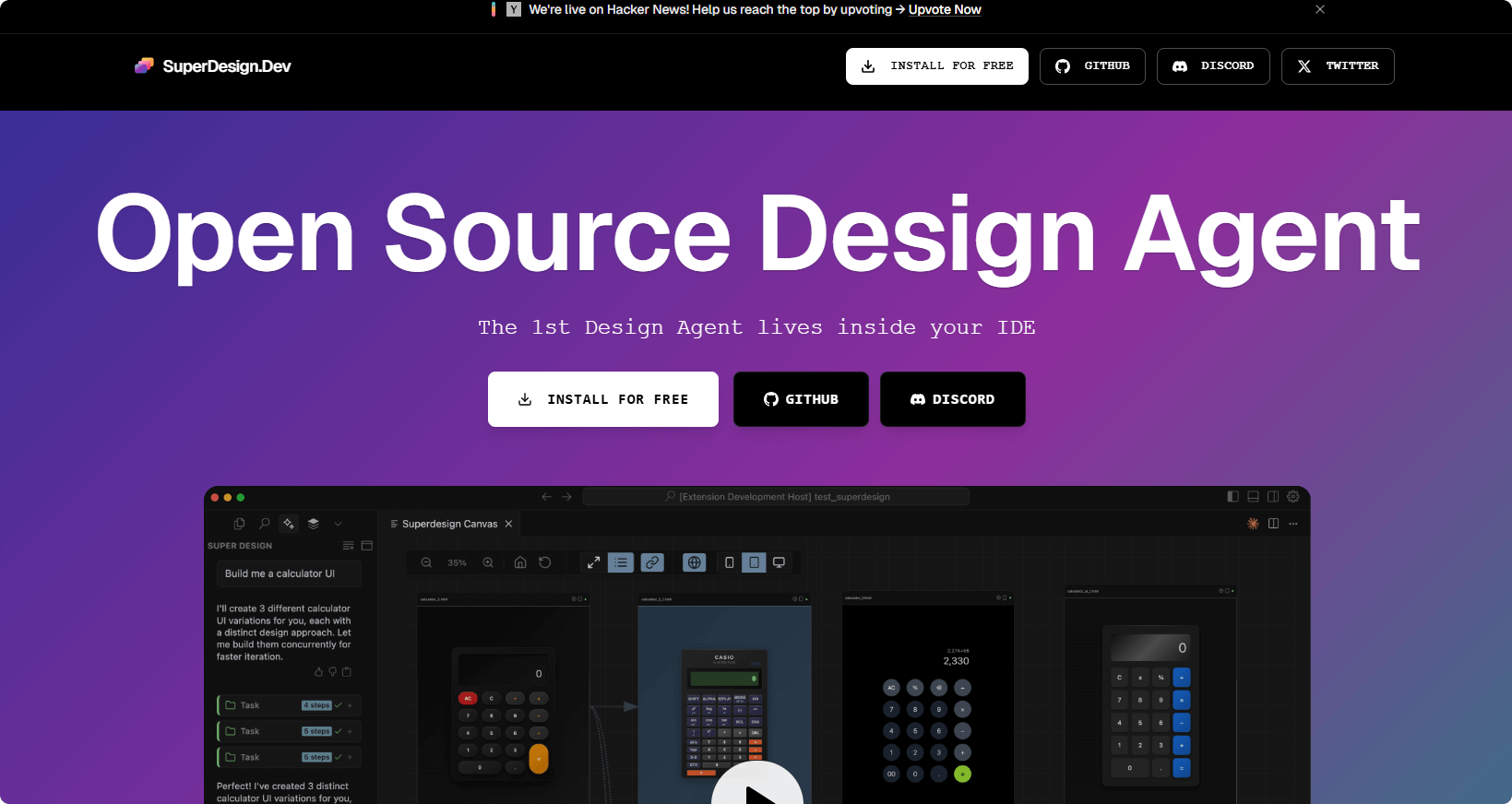The width and height of the screenshot is (1512, 804).
Task: Click the white Install For Free hero button below the tagline
Action: point(603,399)
